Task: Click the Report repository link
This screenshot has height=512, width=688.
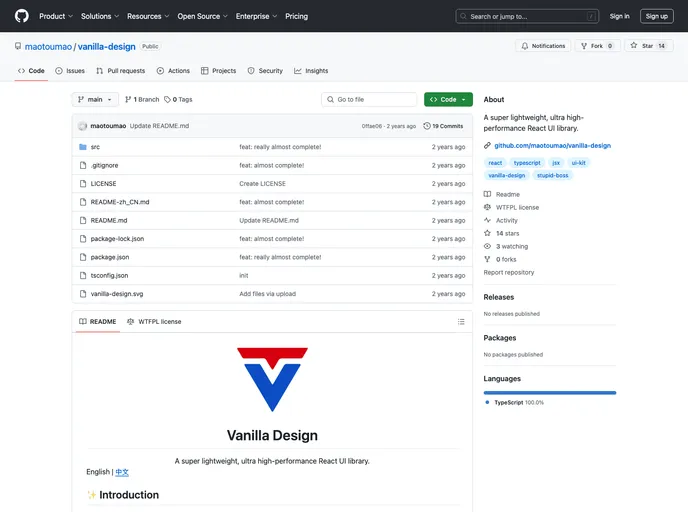Action: tap(509, 272)
